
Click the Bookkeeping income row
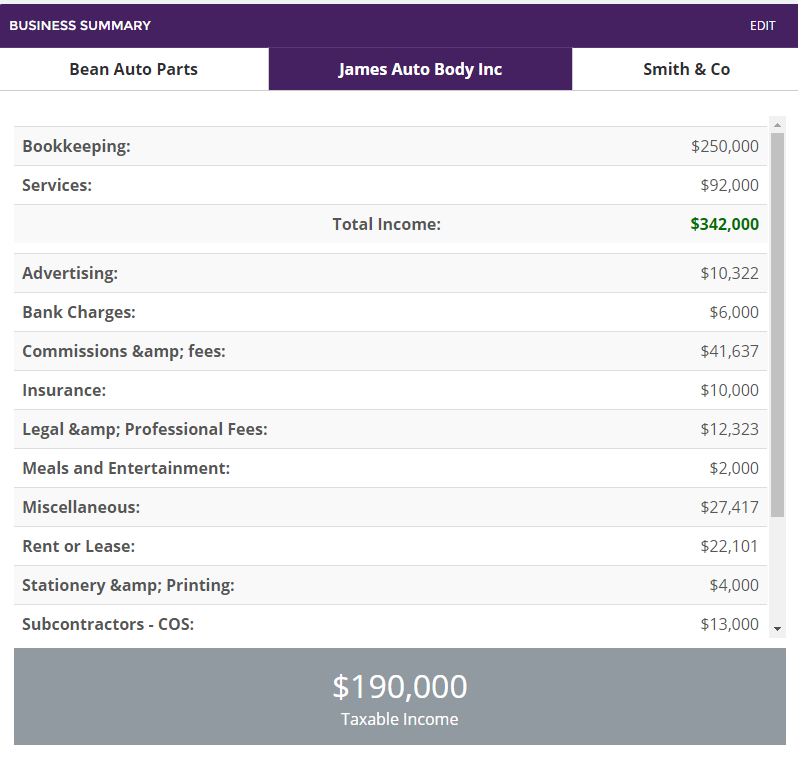(390, 146)
